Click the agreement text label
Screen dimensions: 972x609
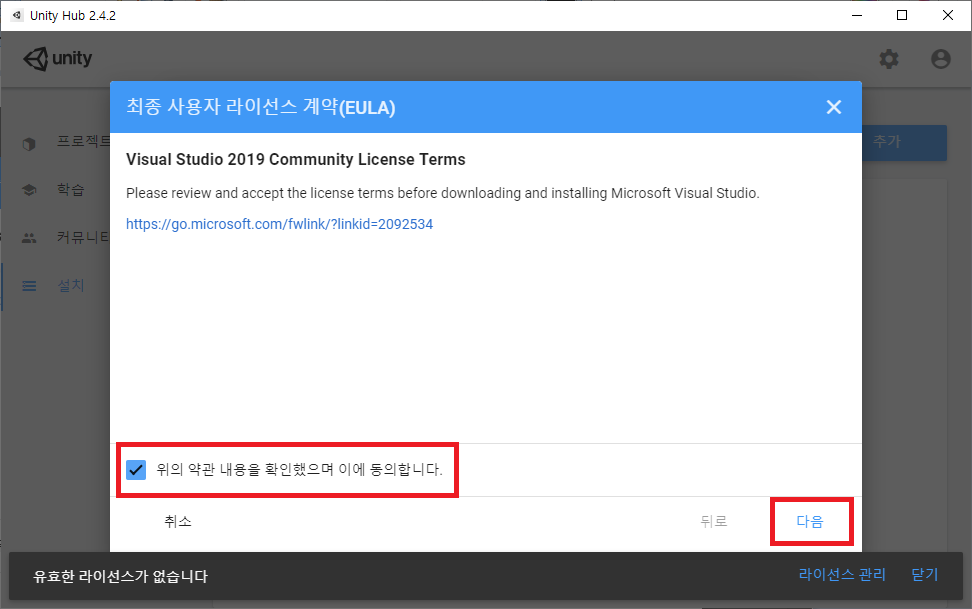tap(299, 469)
